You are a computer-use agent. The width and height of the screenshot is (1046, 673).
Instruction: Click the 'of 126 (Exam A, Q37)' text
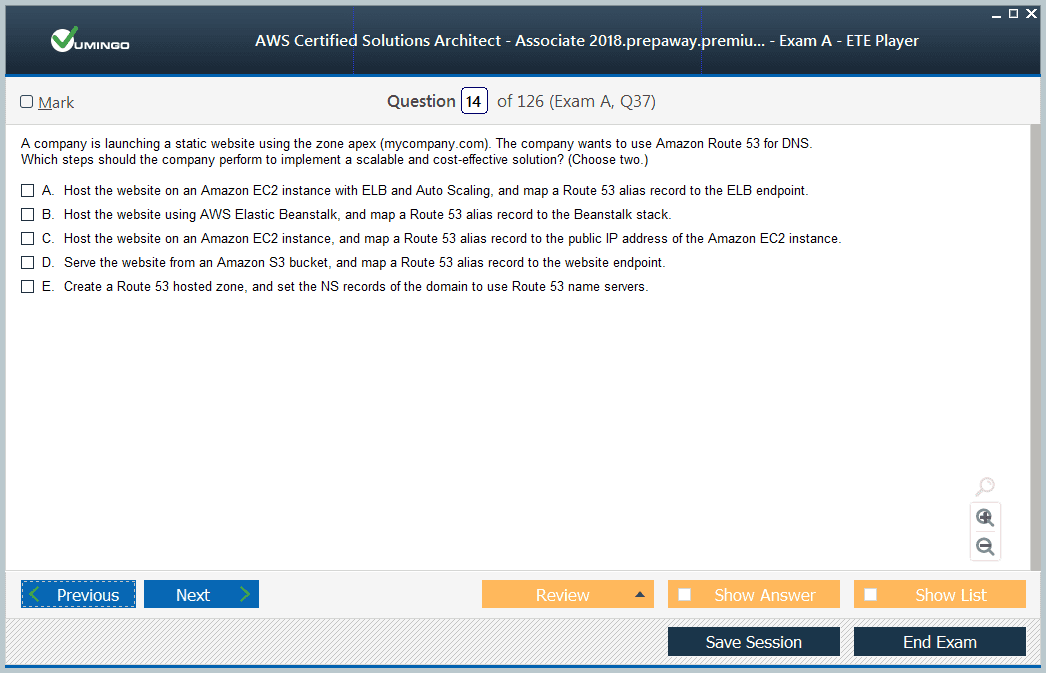(x=576, y=101)
